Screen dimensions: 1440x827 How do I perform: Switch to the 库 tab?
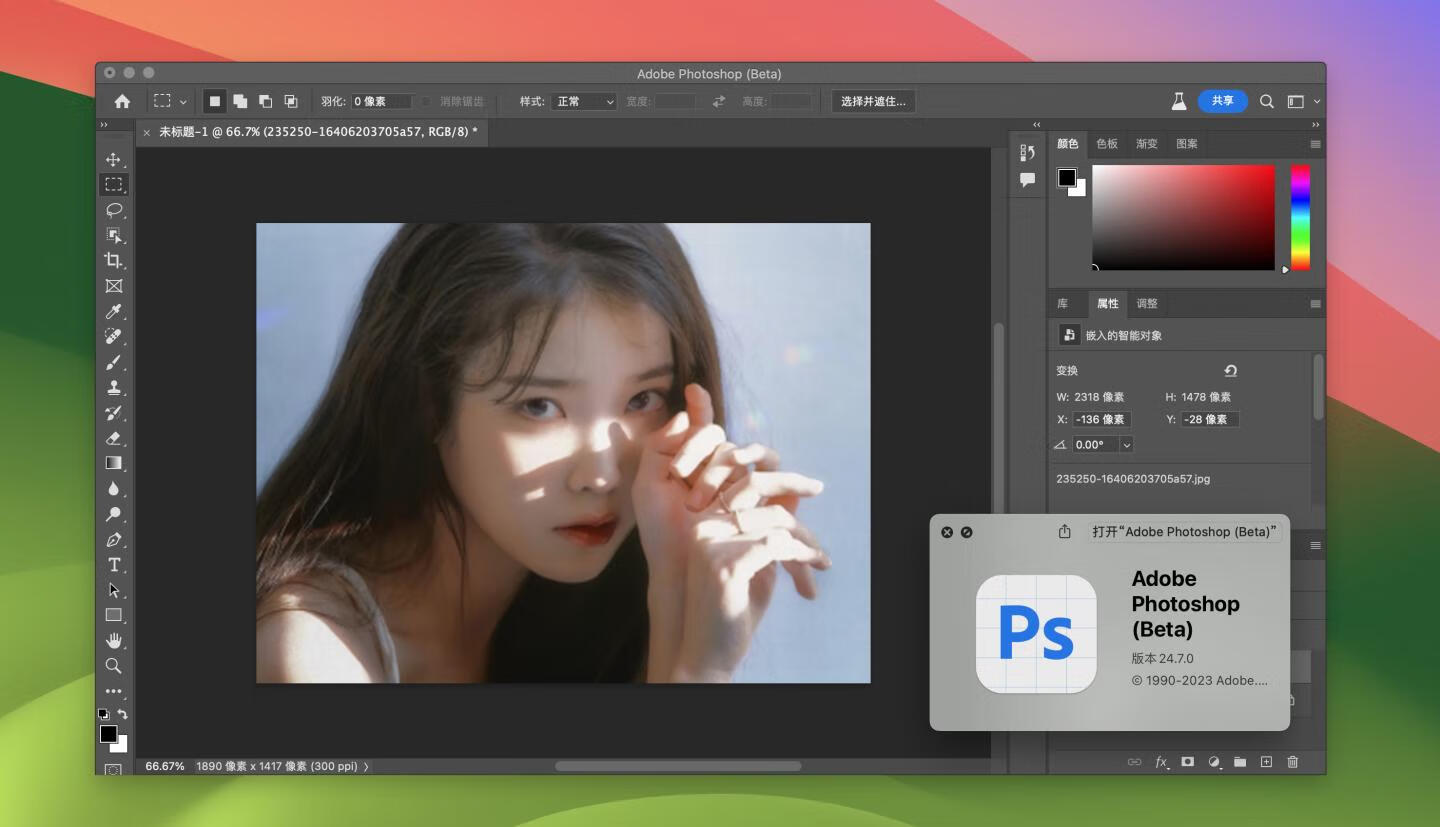point(1063,304)
